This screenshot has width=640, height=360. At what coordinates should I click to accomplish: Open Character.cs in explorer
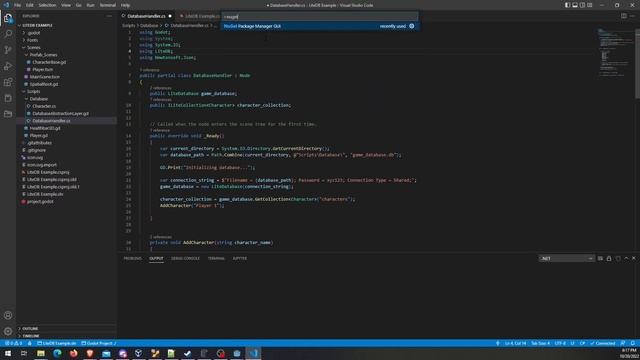[44, 106]
